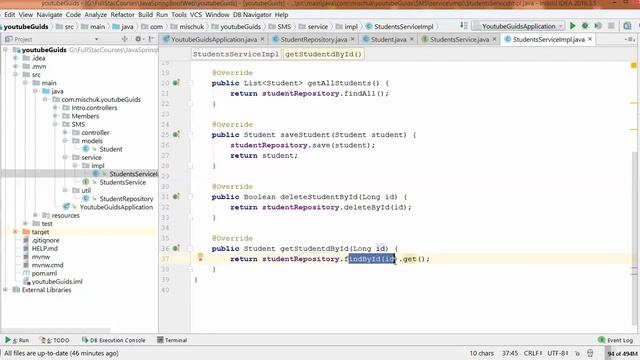Viewport: 640px width, 360px height.
Task: Expand the resources folder node
Action: (35, 215)
